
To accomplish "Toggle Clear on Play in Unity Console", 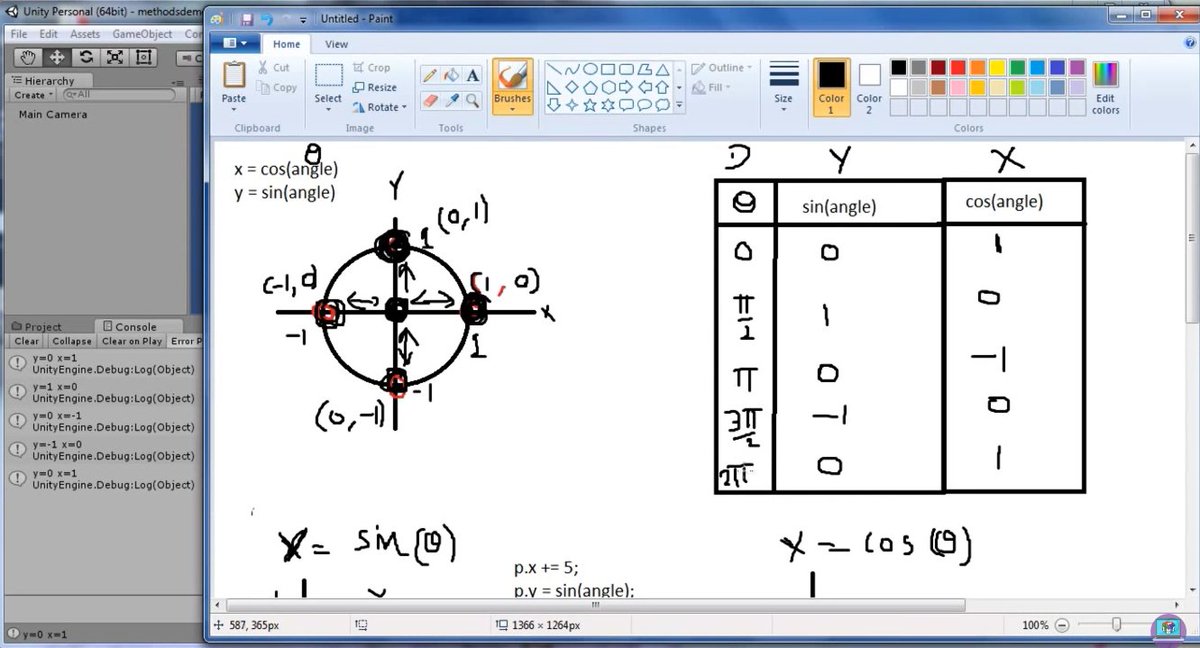I will click(132, 341).
